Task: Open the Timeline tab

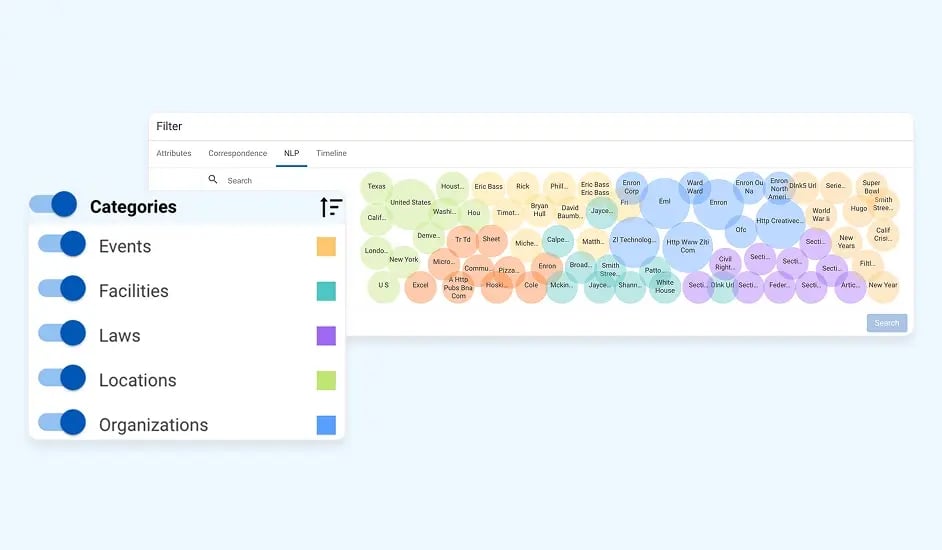Action: (331, 153)
